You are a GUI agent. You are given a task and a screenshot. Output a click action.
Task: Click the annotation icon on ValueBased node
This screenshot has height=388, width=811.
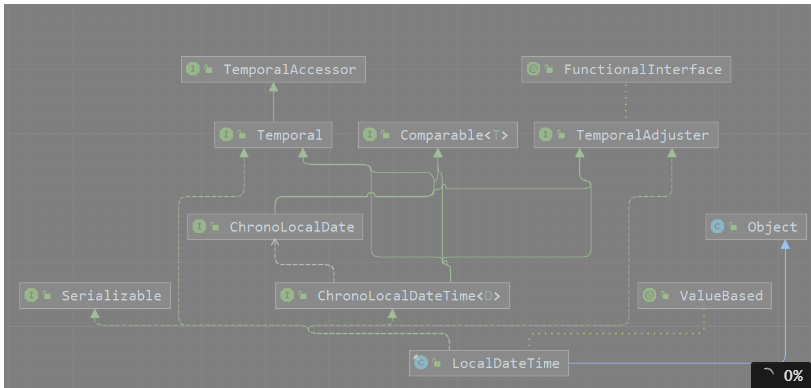(649, 295)
